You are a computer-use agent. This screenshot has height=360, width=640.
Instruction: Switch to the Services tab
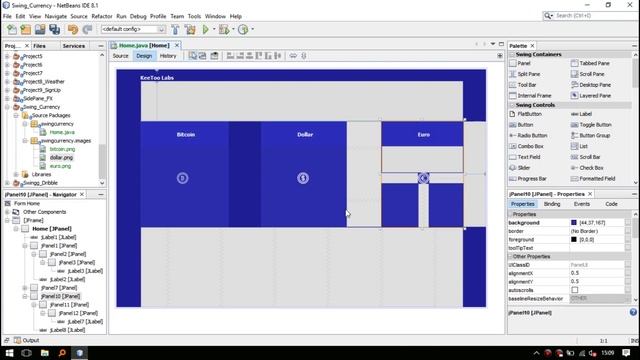(73, 46)
